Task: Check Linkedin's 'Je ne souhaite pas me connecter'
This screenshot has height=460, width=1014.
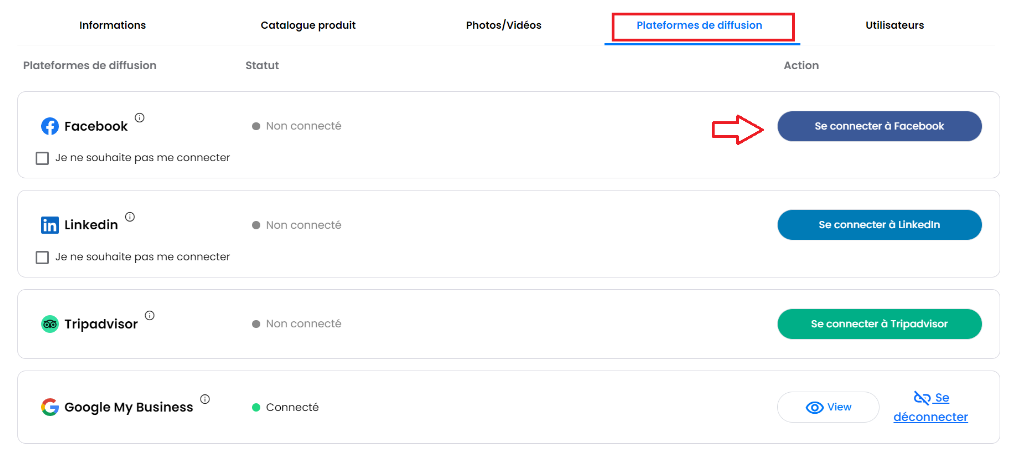Action: pyautogui.click(x=42, y=257)
